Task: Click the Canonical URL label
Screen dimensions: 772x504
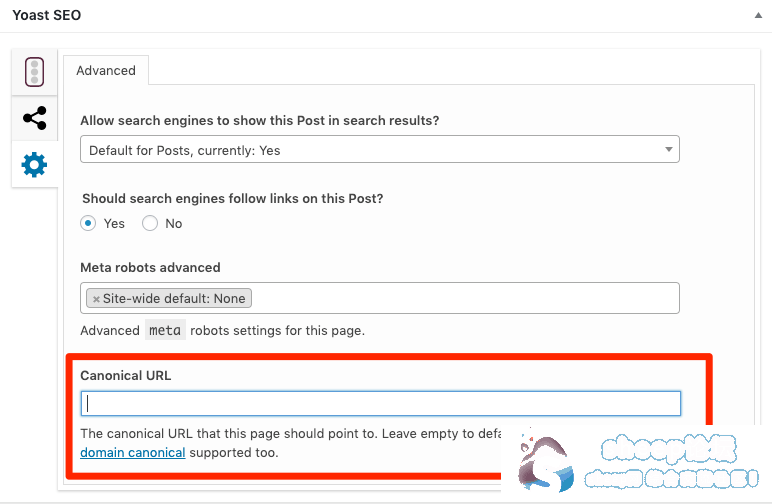Action: pos(126,376)
